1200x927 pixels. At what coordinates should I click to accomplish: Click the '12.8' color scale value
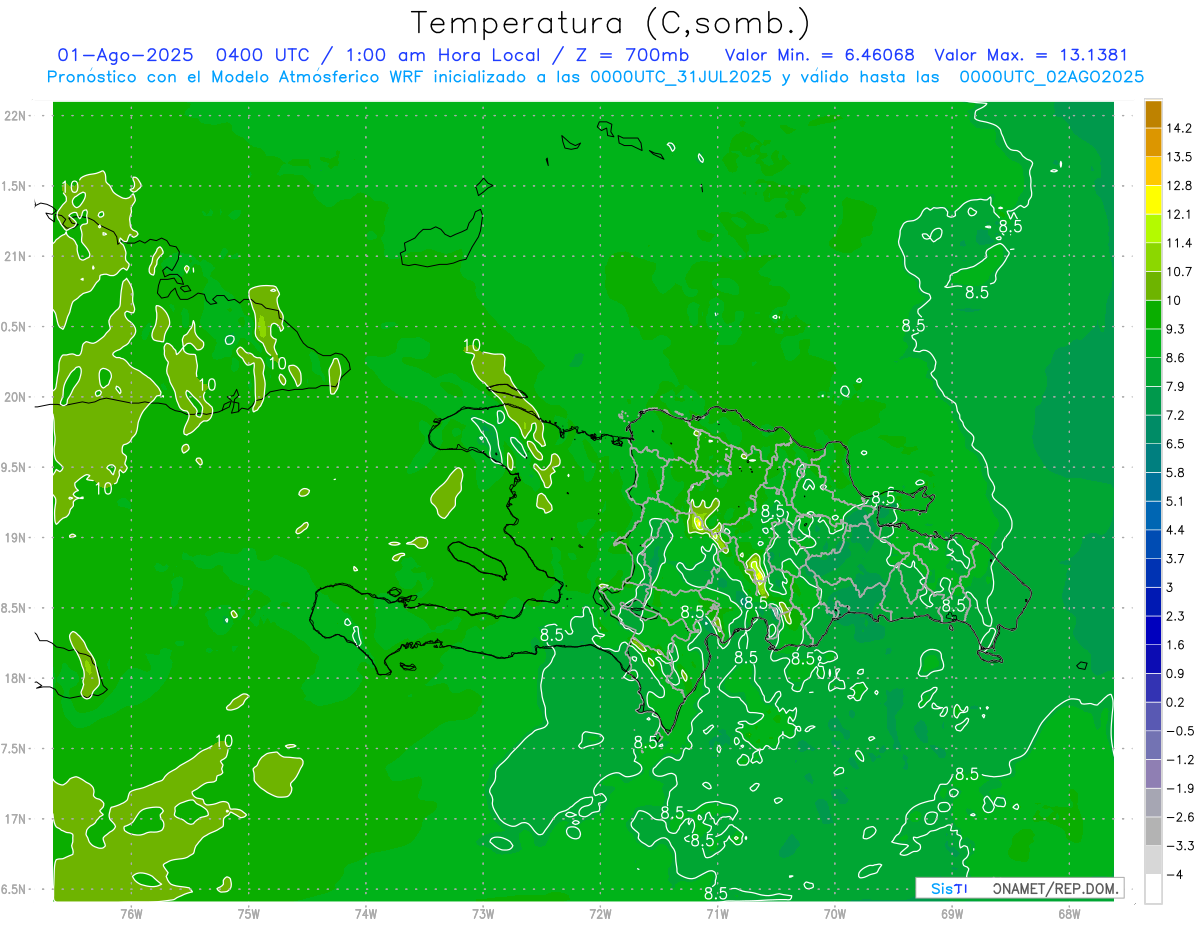tap(1180, 186)
